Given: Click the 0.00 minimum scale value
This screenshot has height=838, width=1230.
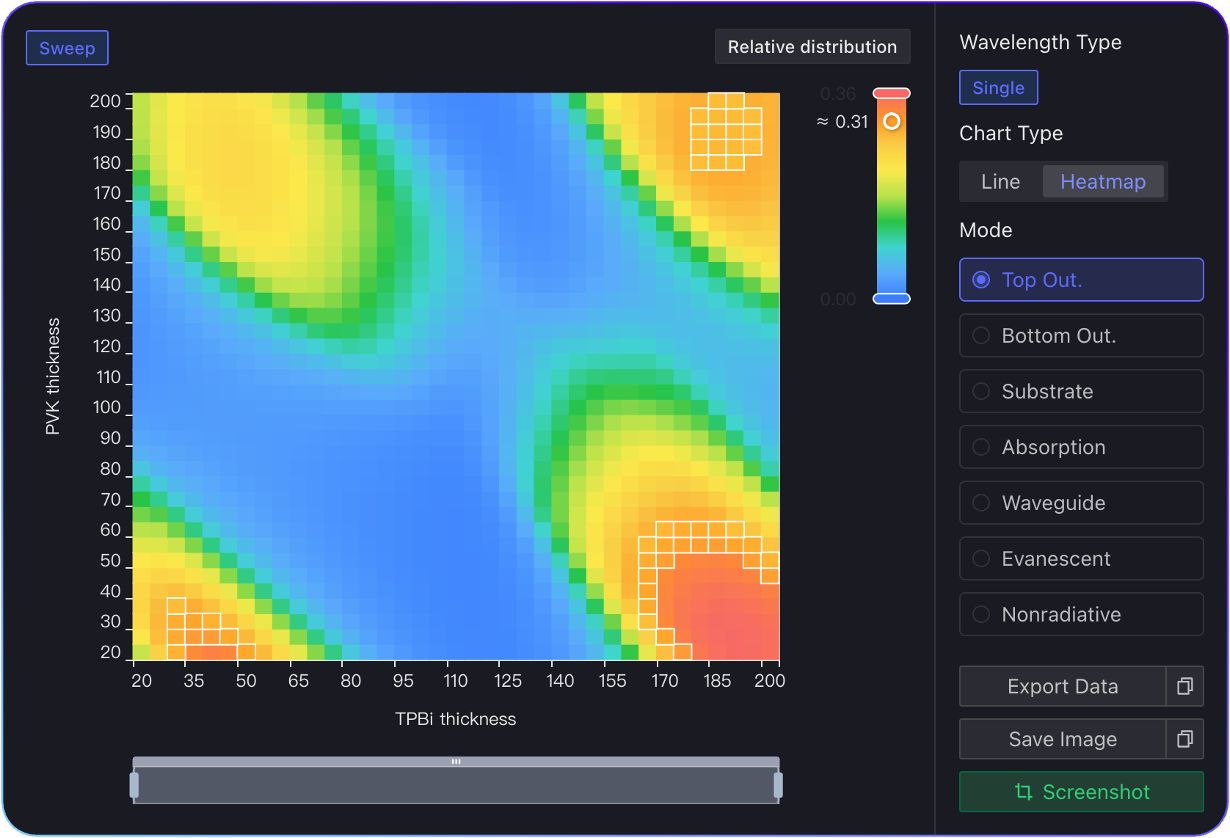Looking at the screenshot, I should point(838,299).
